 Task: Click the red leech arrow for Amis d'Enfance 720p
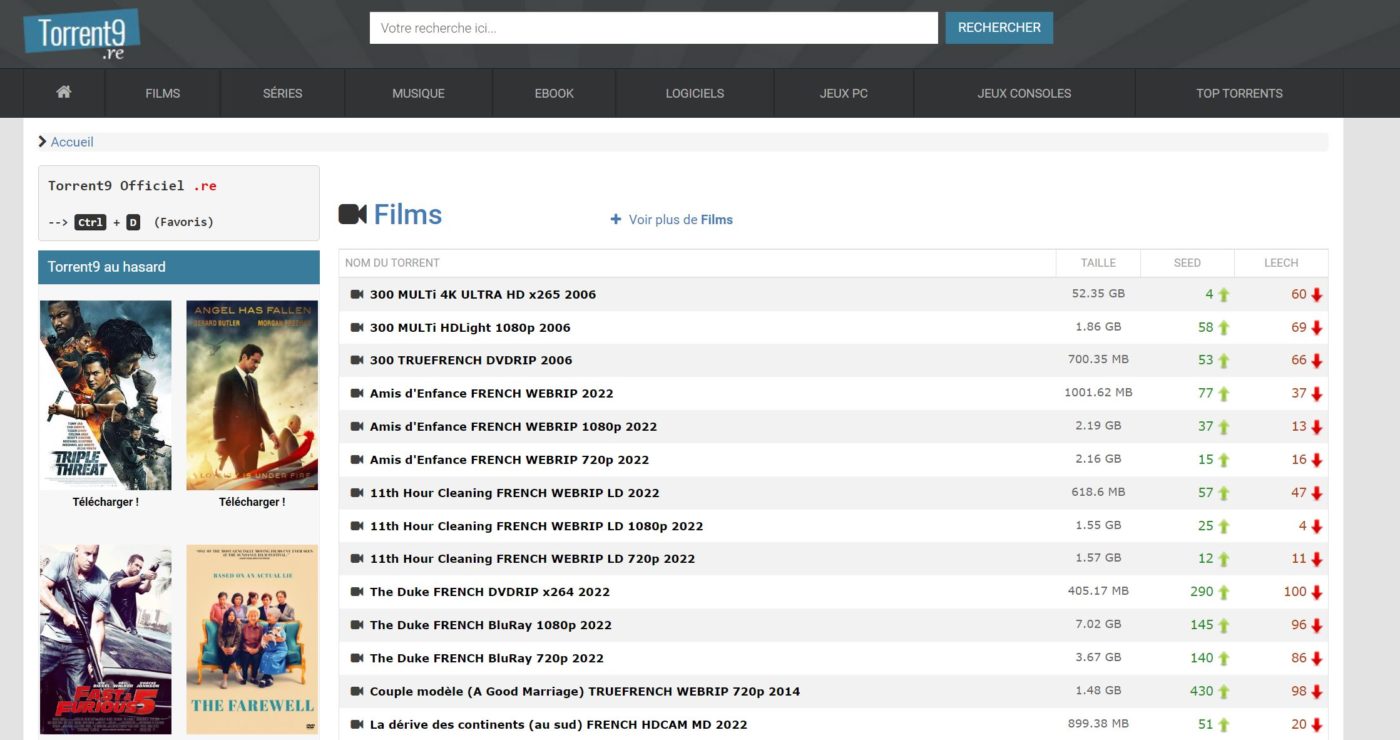pos(1317,460)
